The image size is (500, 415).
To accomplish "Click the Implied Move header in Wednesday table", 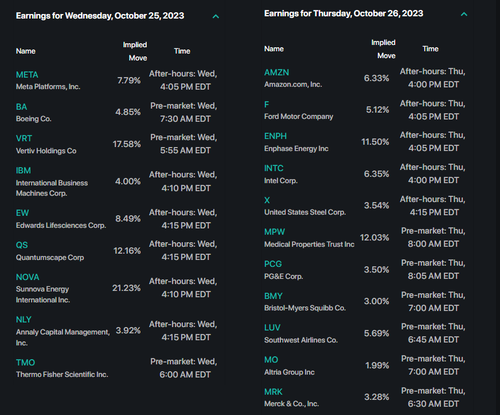I will tap(135, 51).
